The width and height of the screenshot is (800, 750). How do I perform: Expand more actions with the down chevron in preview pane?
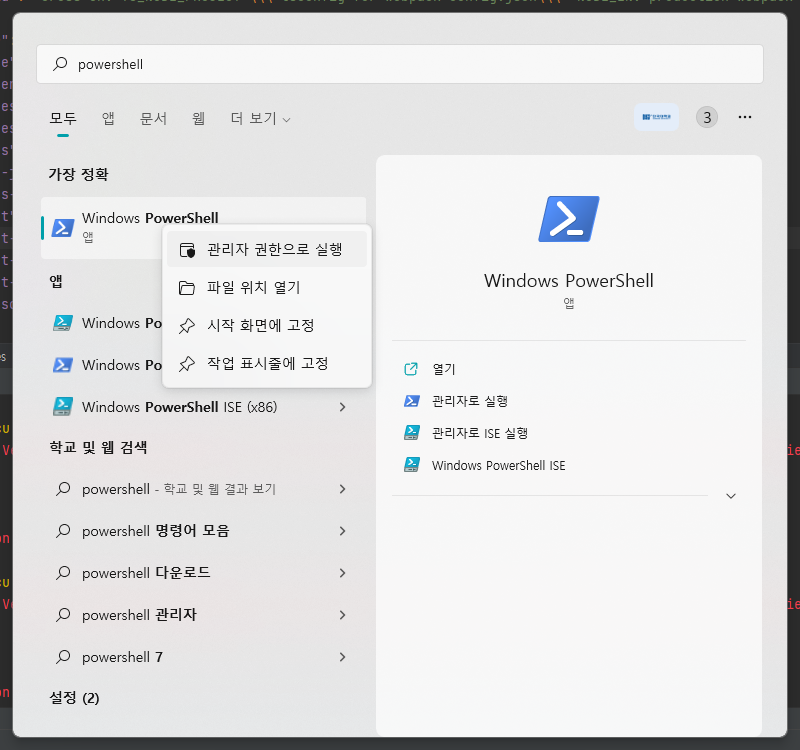(x=731, y=496)
